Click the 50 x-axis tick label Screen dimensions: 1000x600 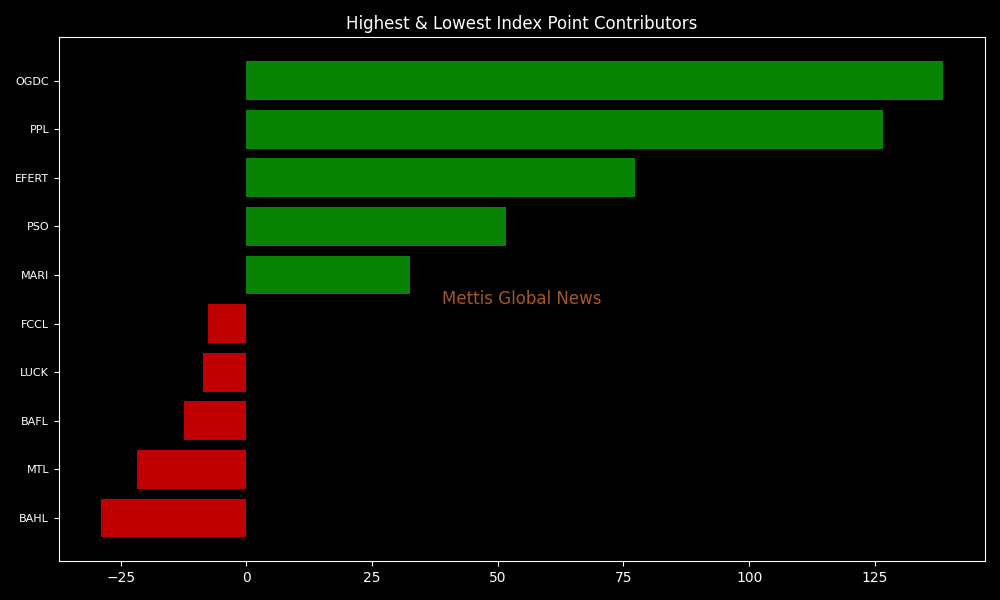[497, 578]
